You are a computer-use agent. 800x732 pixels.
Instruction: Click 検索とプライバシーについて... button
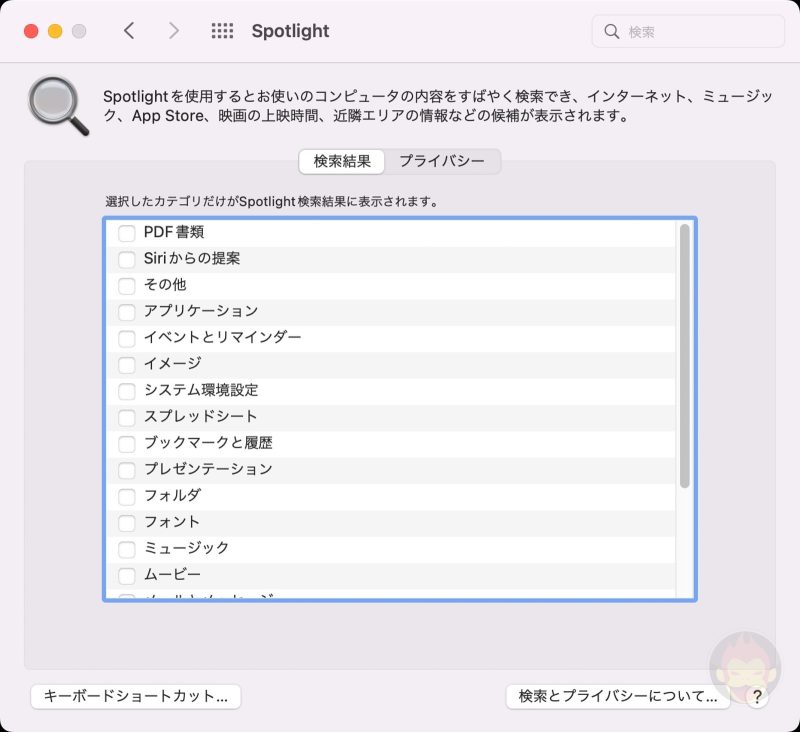click(617, 697)
